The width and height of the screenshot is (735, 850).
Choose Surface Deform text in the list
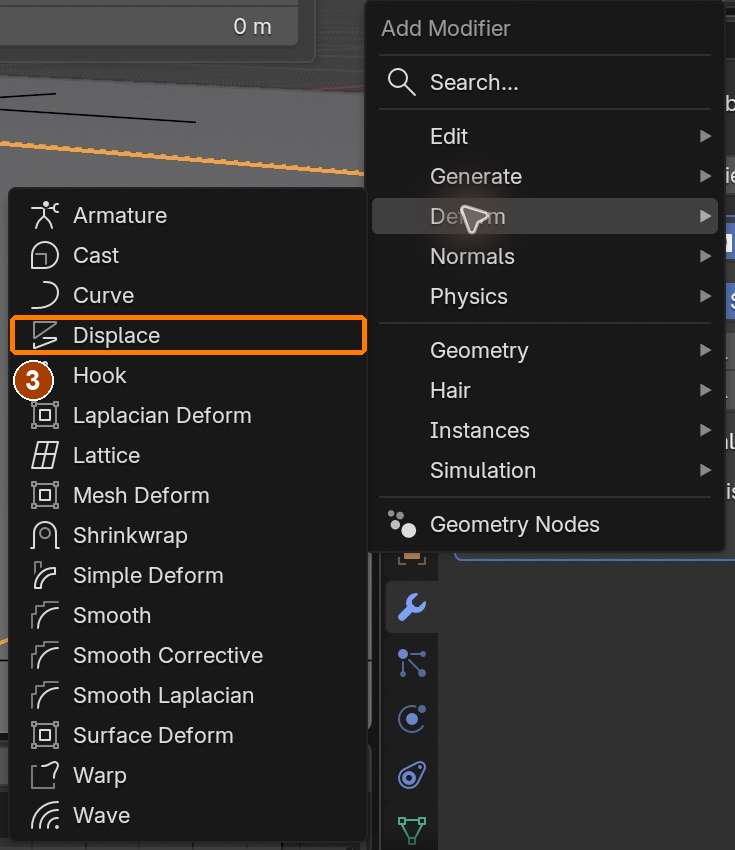153,736
